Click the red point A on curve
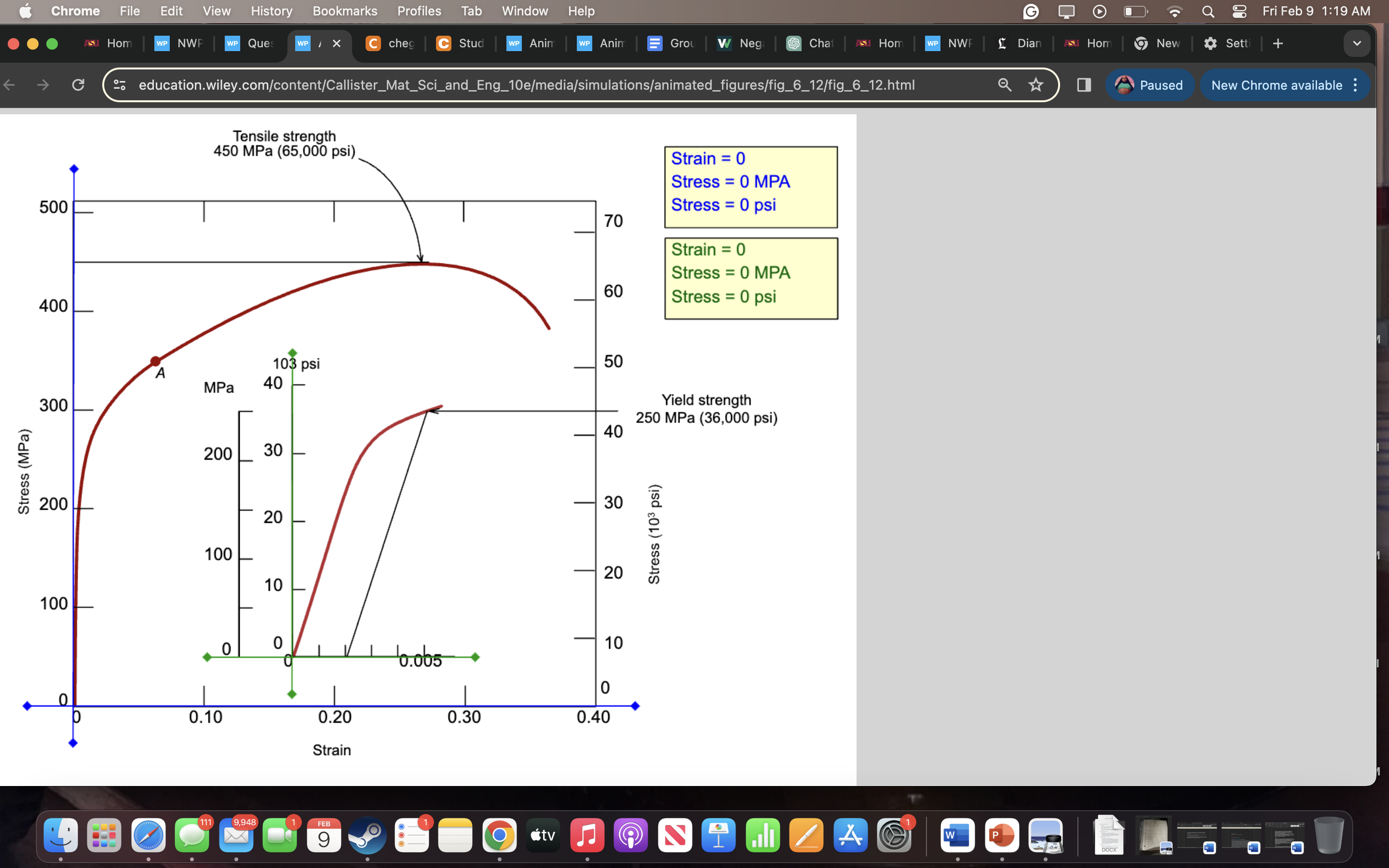Image resolution: width=1389 pixels, height=868 pixels. pyautogui.click(x=156, y=361)
